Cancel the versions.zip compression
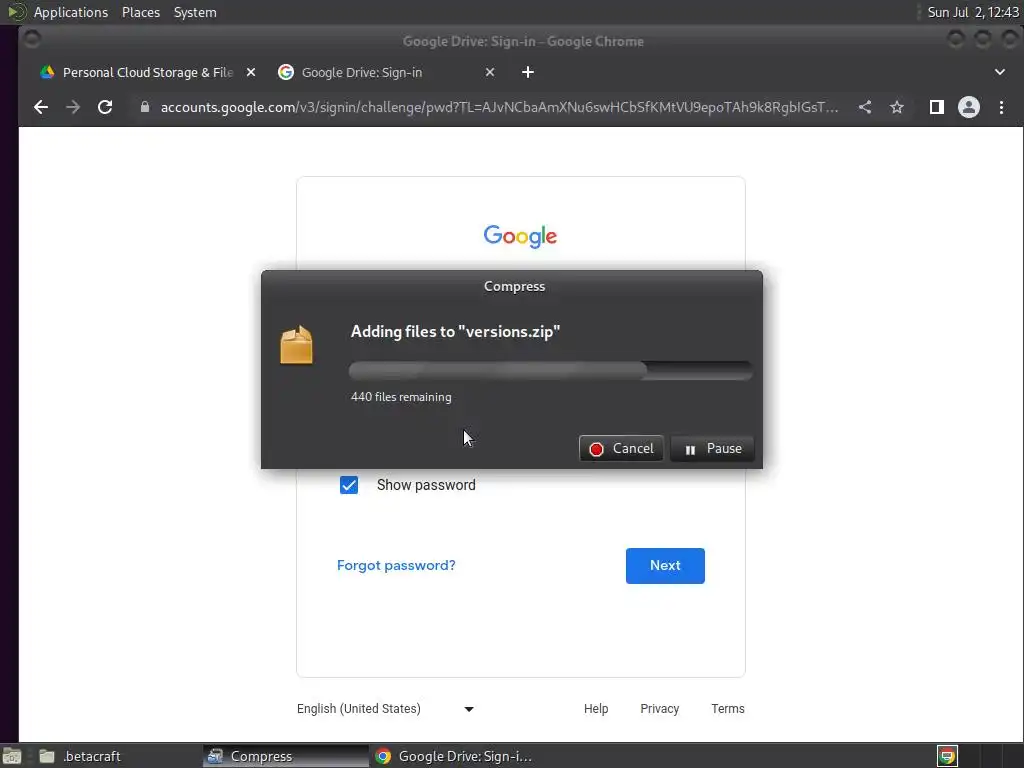This screenshot has height=768, width=1024. pos(621,449)
